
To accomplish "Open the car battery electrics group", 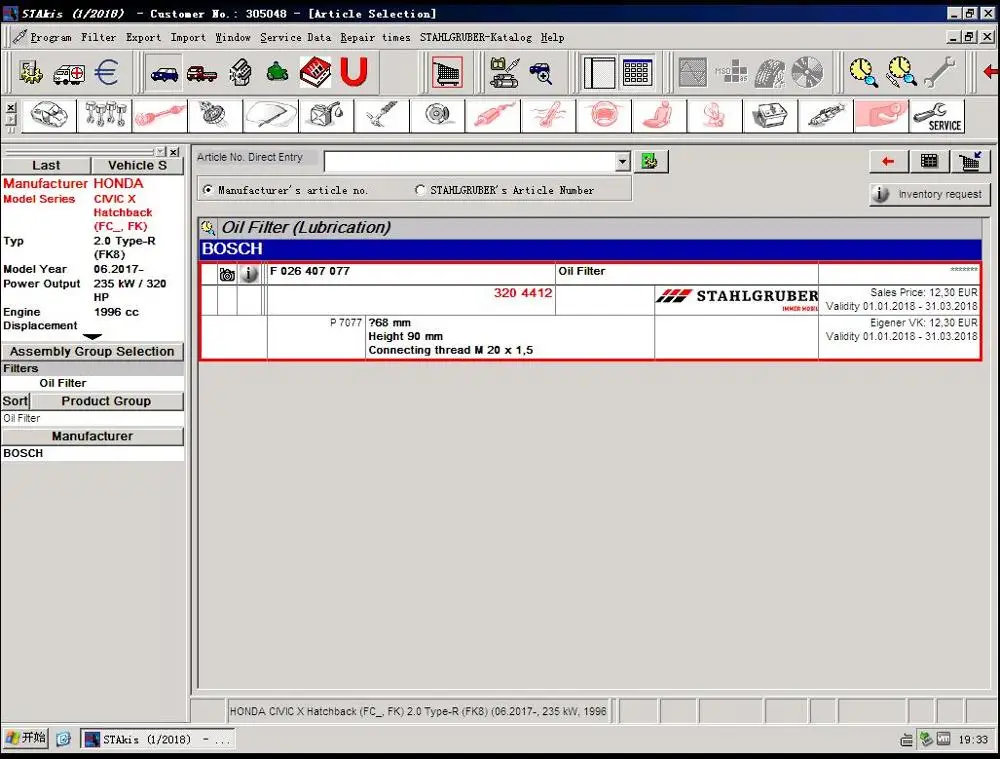I will click(770, 116).
